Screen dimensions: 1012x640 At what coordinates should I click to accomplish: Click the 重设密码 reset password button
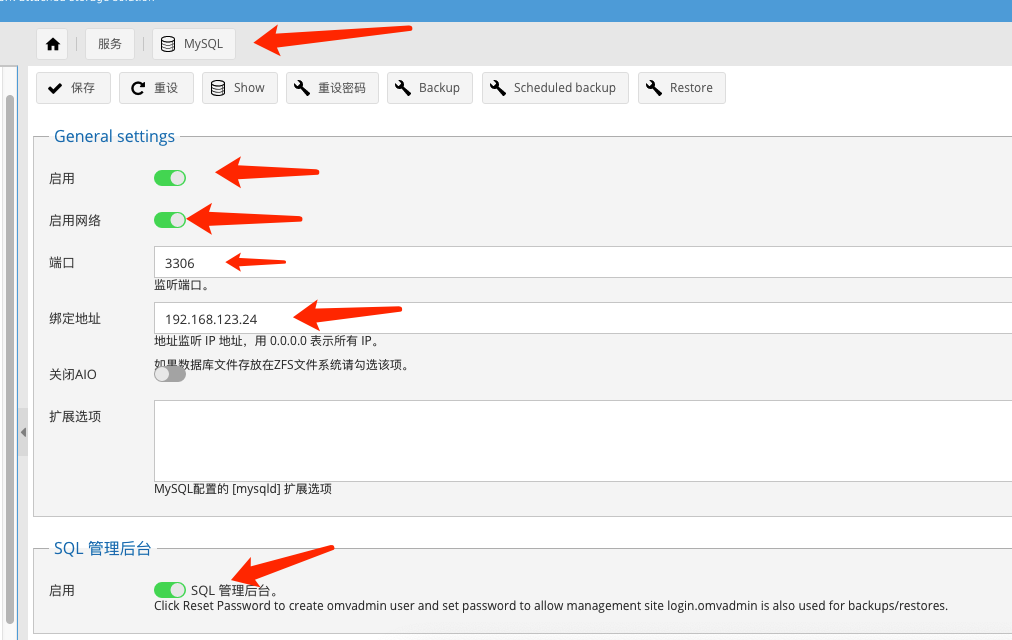click(x=332, y=88)
